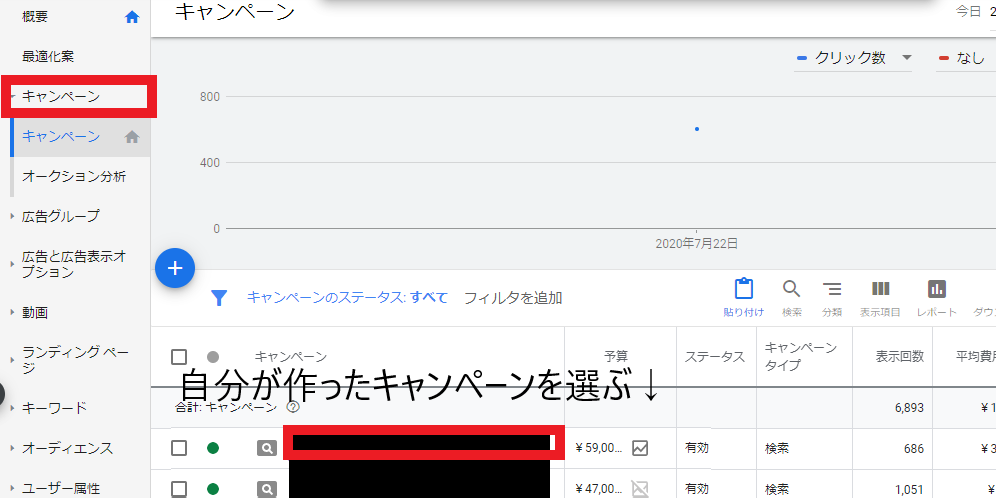The height and width of the screenshot is (498, 996).
Task: Open the なし second metric selector
Action: pos(966,58)
